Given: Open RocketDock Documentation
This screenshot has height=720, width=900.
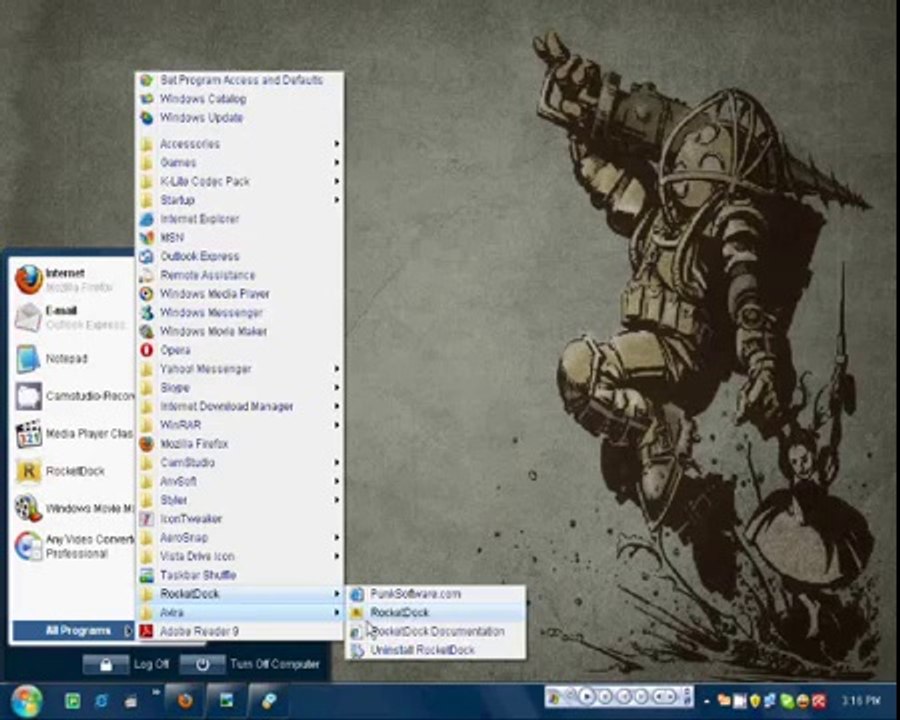Looking at the screenshot, I should pyautogui.click(x=436, y=632).
